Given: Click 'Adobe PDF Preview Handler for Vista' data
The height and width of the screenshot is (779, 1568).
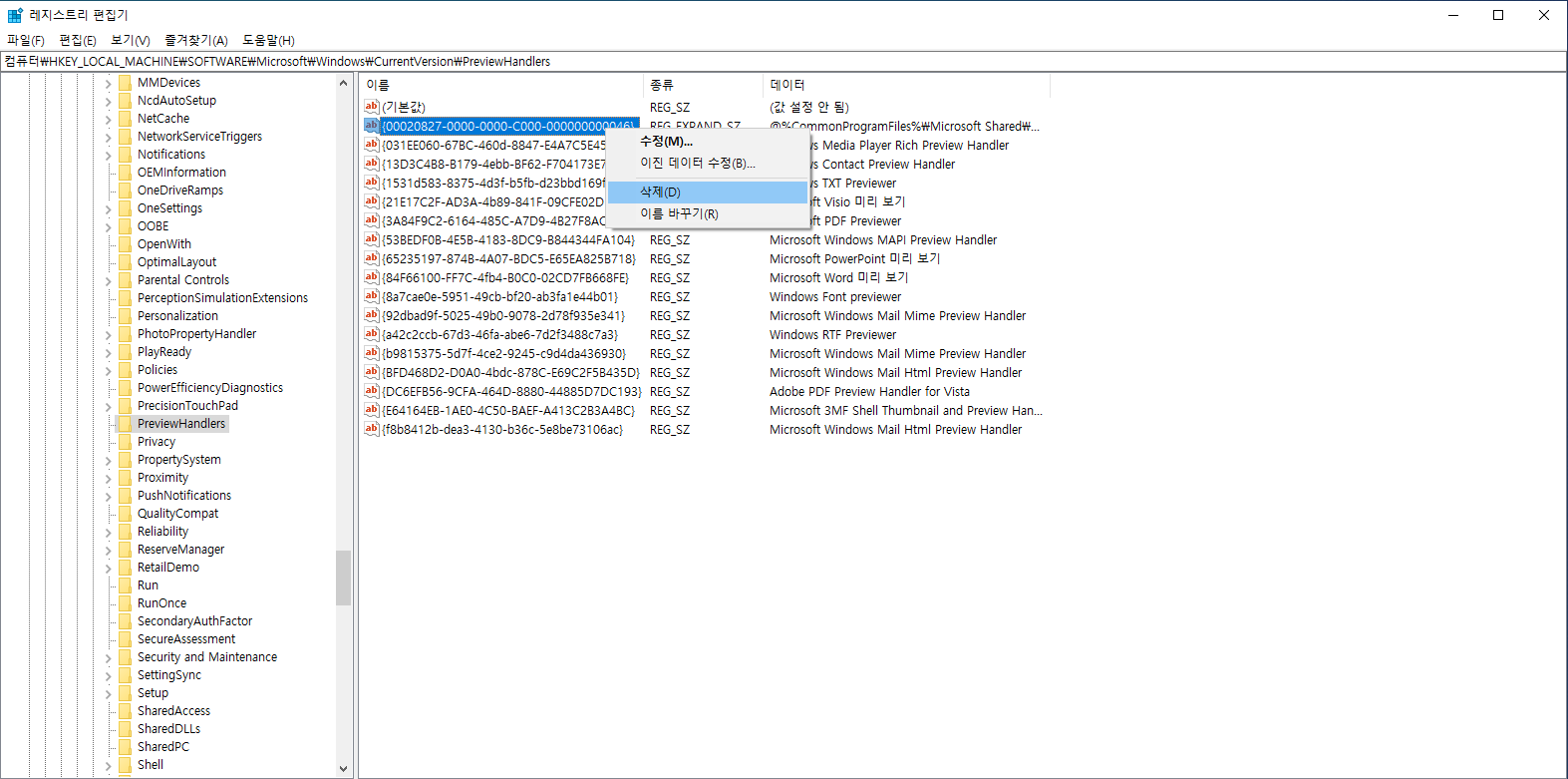Looking at the screenshot, I should click(869, 391).
